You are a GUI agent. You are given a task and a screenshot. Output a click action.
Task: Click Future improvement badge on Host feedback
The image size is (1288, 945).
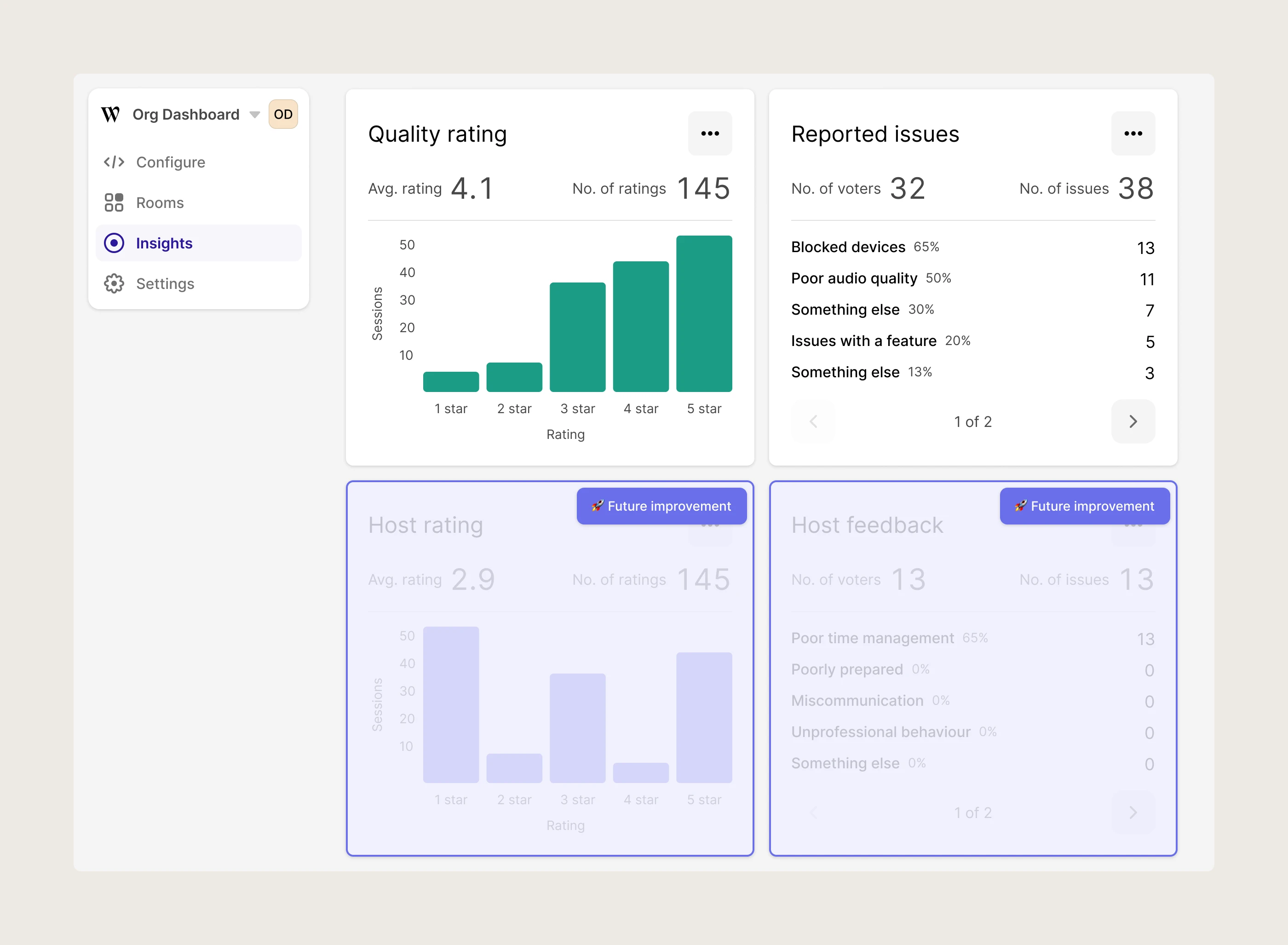pyautogui.click(x=1085, y=506)
